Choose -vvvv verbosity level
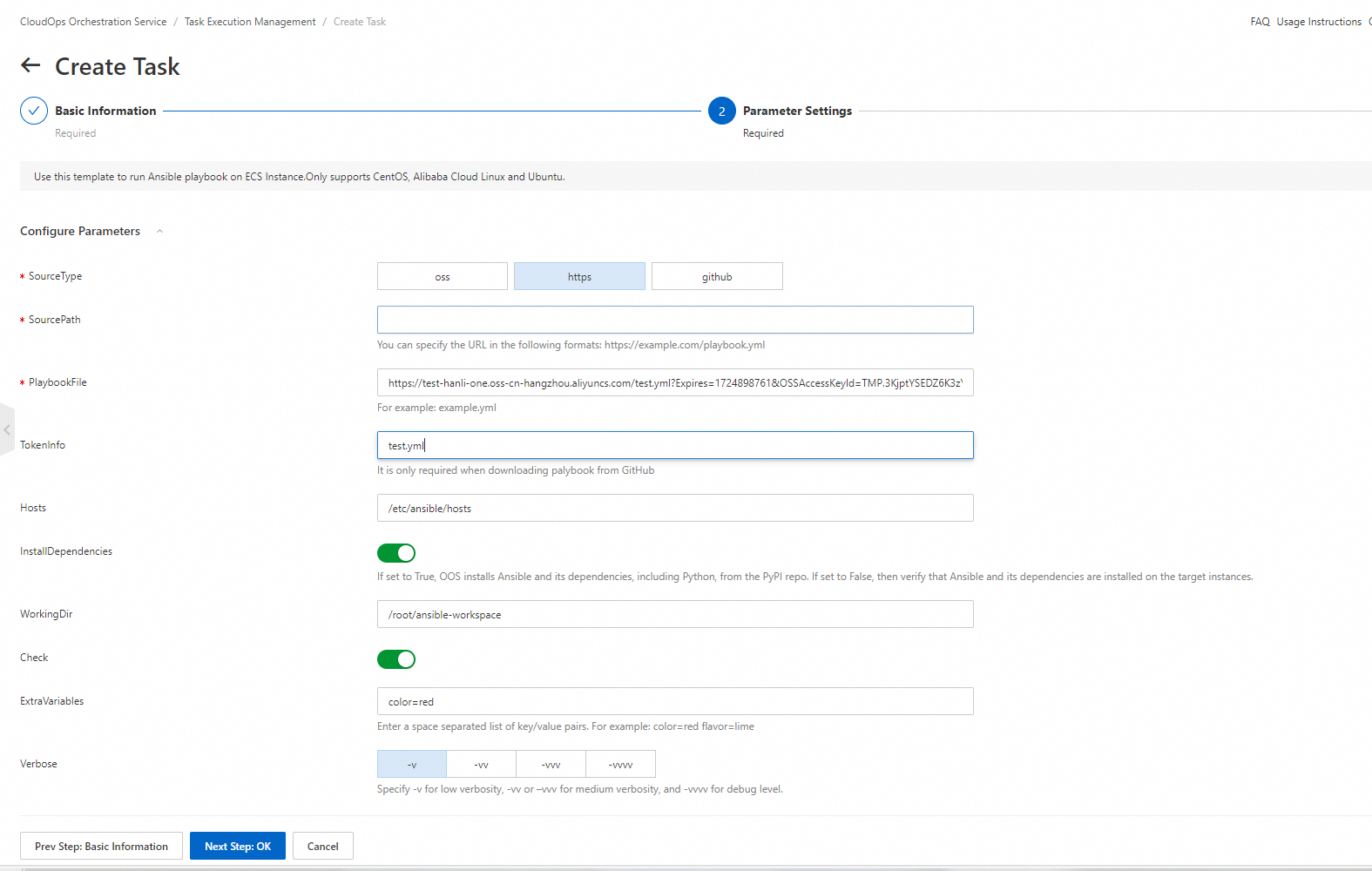Screen dimensions: 1372x871 click(x=621, y=764)
